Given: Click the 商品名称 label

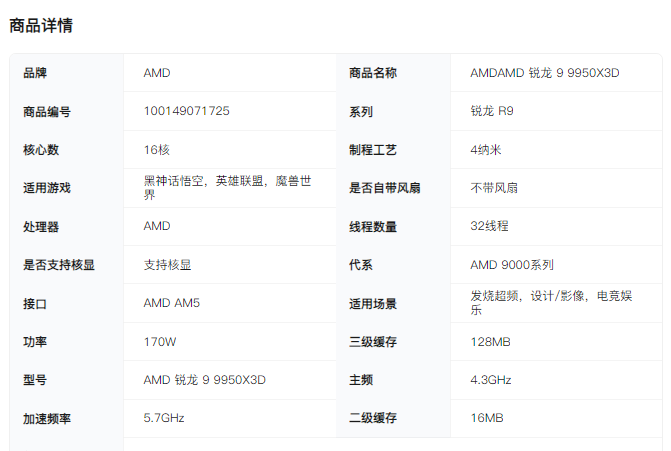Looking at the screenshot, I should [x=373, y=73].
